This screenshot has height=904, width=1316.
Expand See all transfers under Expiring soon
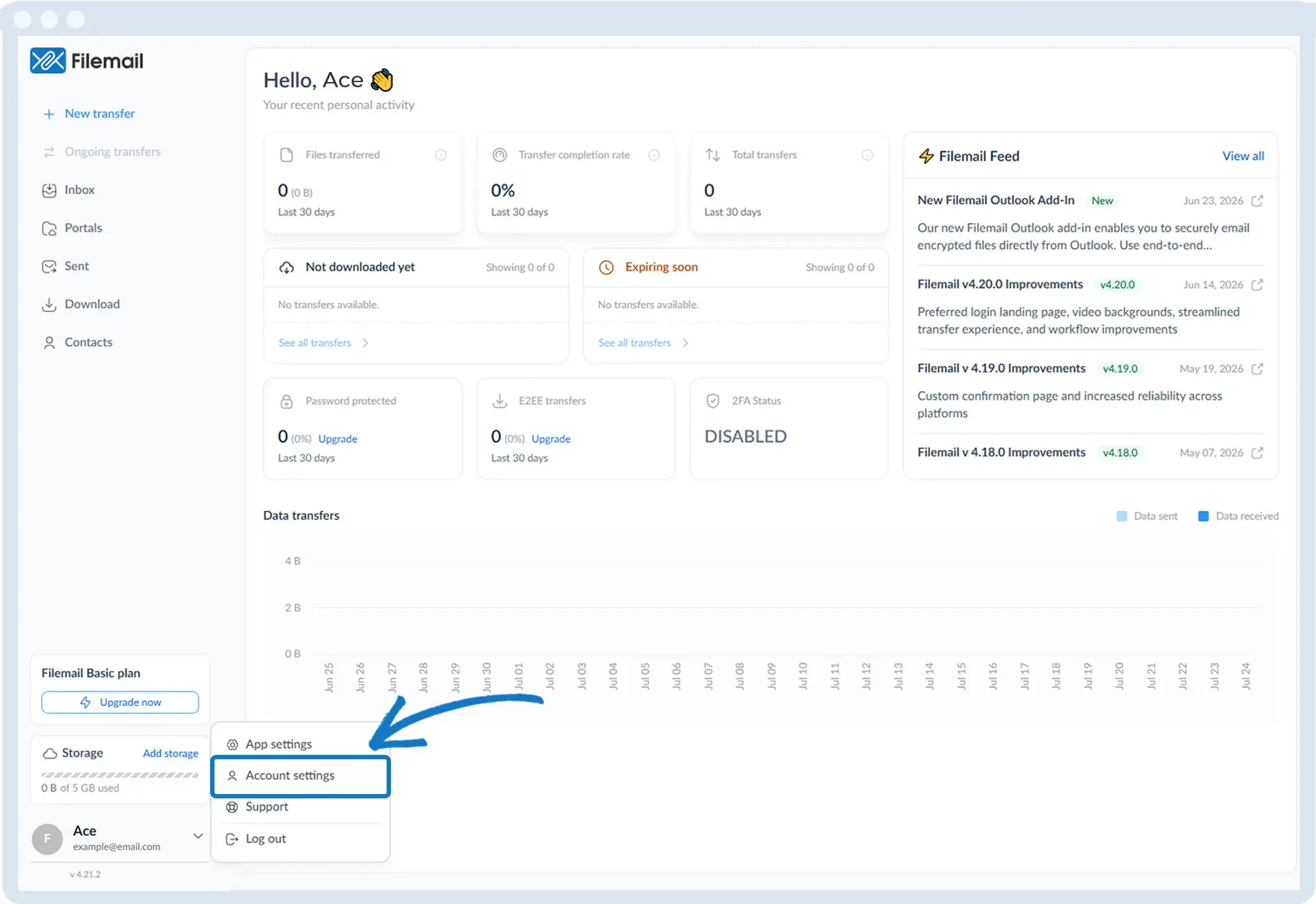[x=643, y=343]
